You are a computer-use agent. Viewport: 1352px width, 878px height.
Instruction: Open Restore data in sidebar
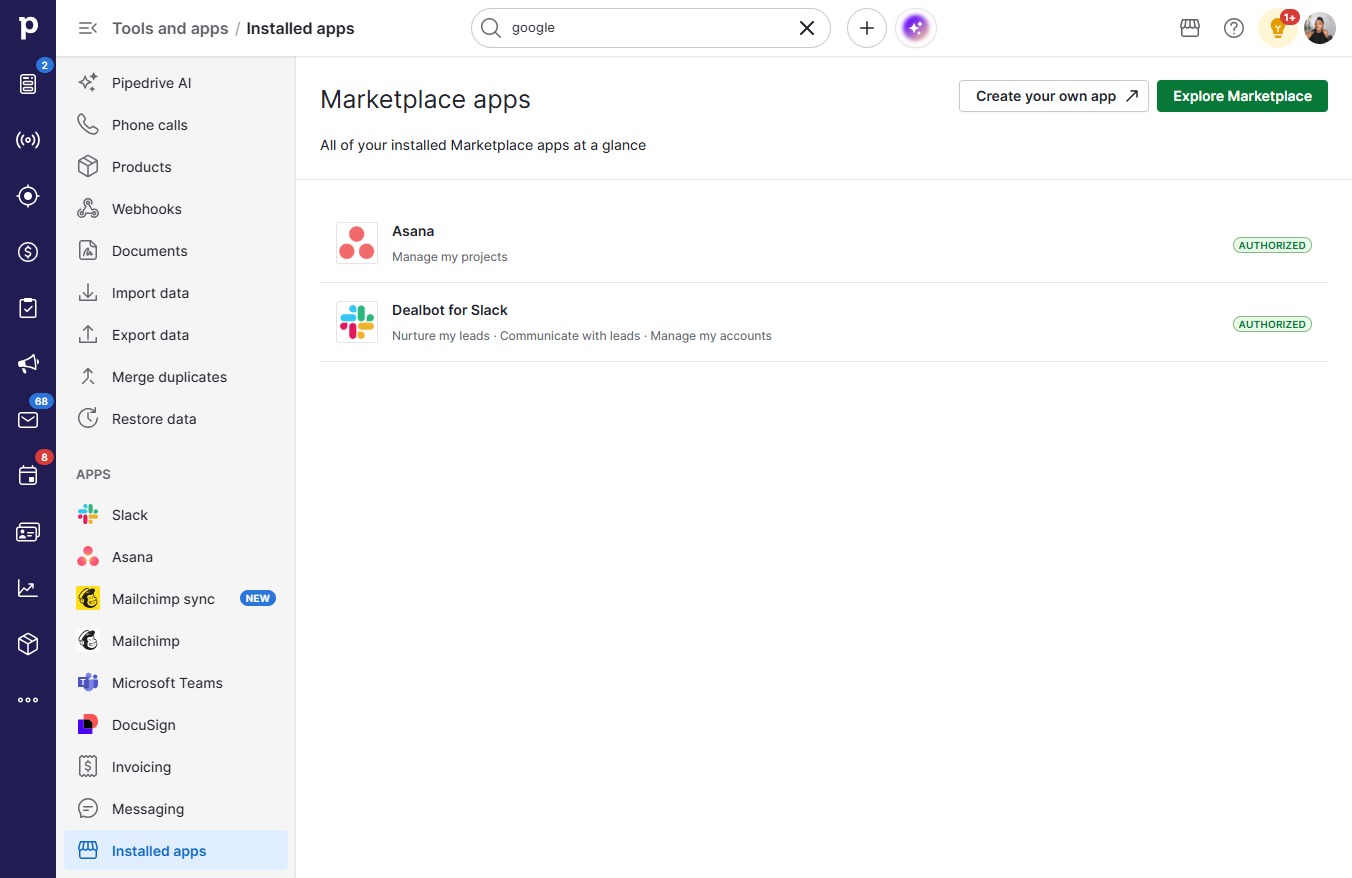click(x=176, y=419)
